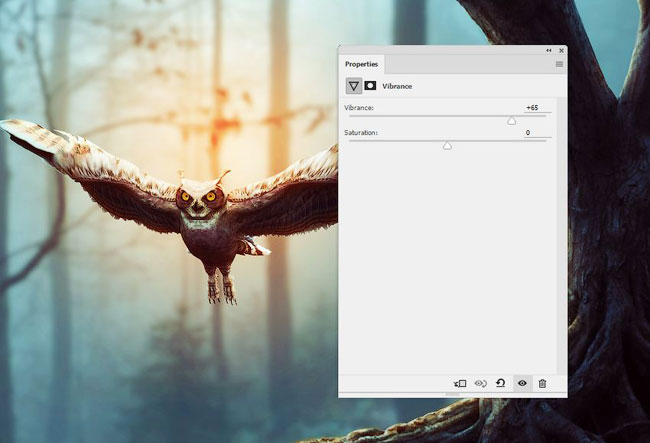Click the panel bottom resize grip

452,395
